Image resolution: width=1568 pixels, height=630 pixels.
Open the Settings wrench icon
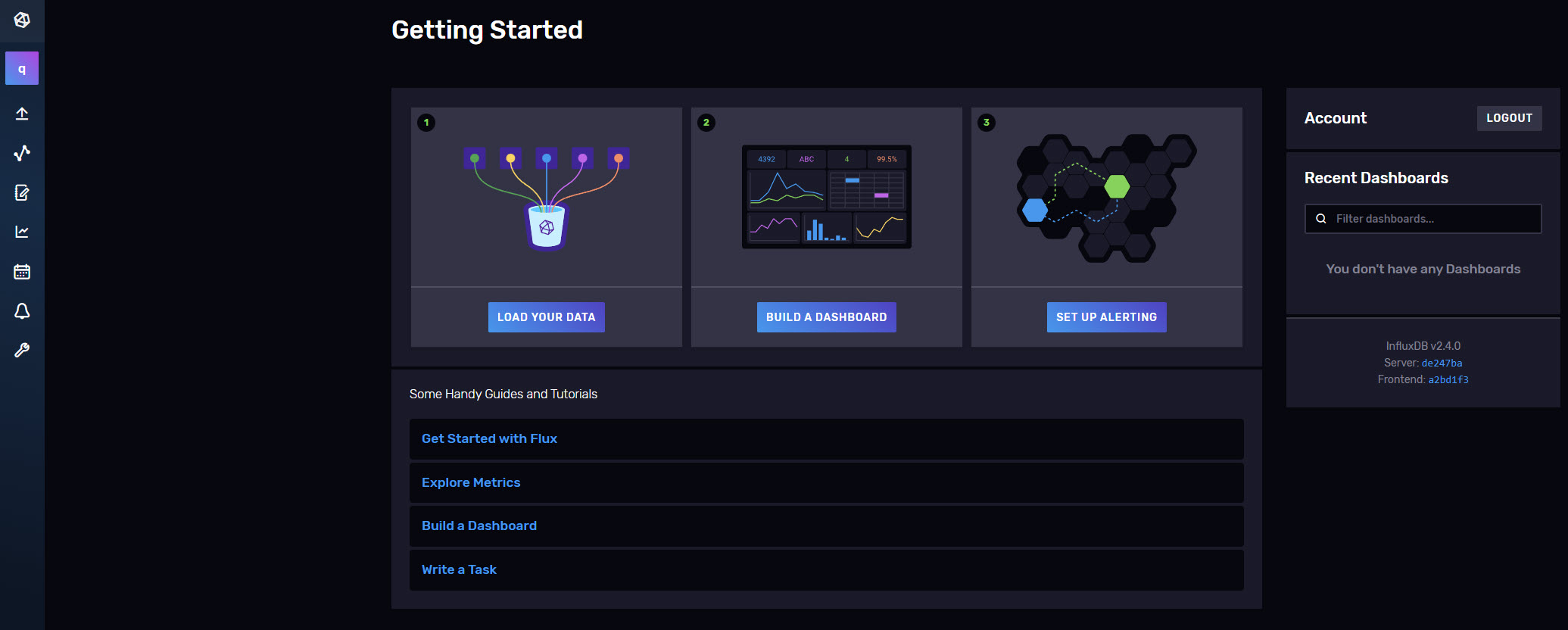[x=22, y=350]
